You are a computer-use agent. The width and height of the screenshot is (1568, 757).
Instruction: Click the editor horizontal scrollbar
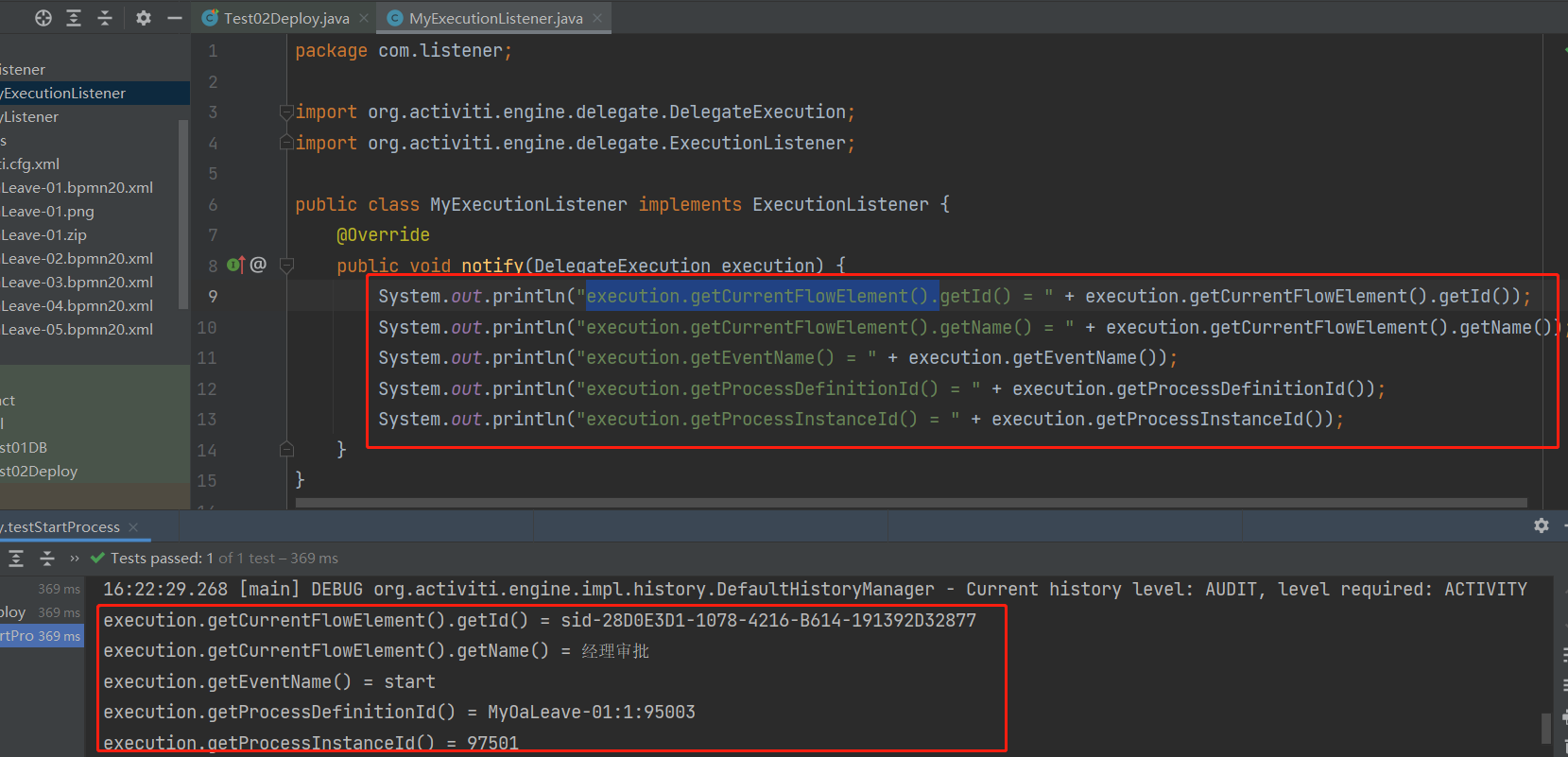911,503
